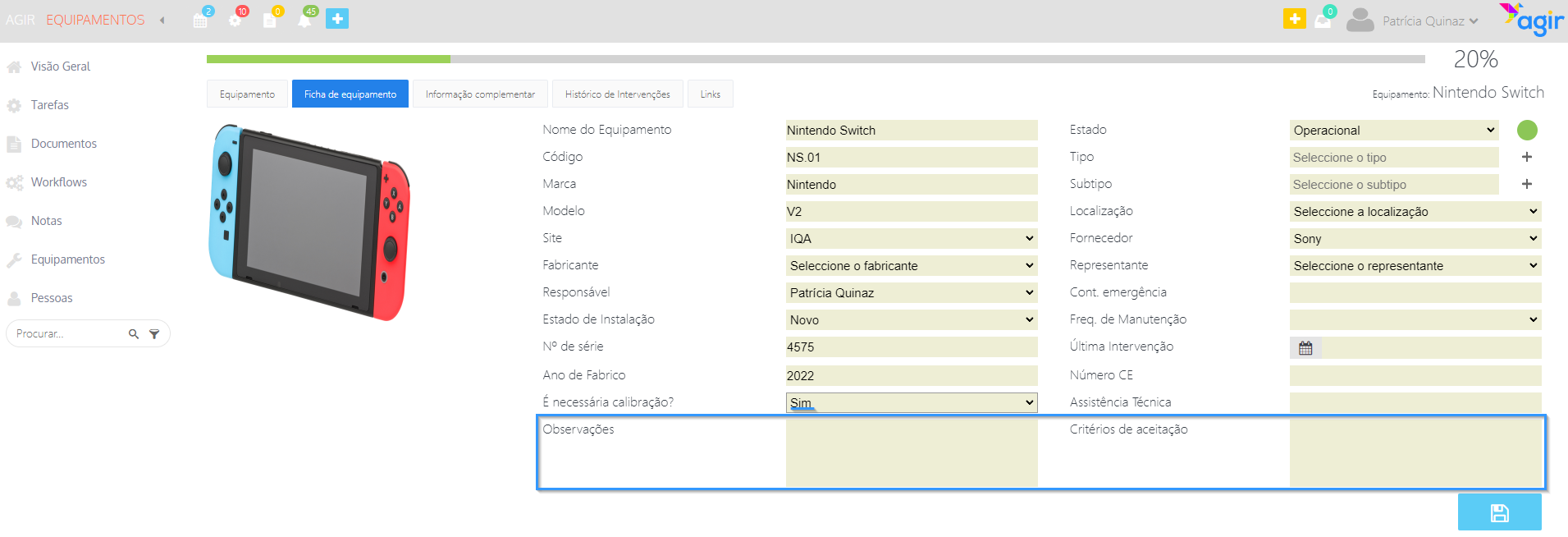
Task: Open Workflows in sidebar
Action: click(59, 182)
